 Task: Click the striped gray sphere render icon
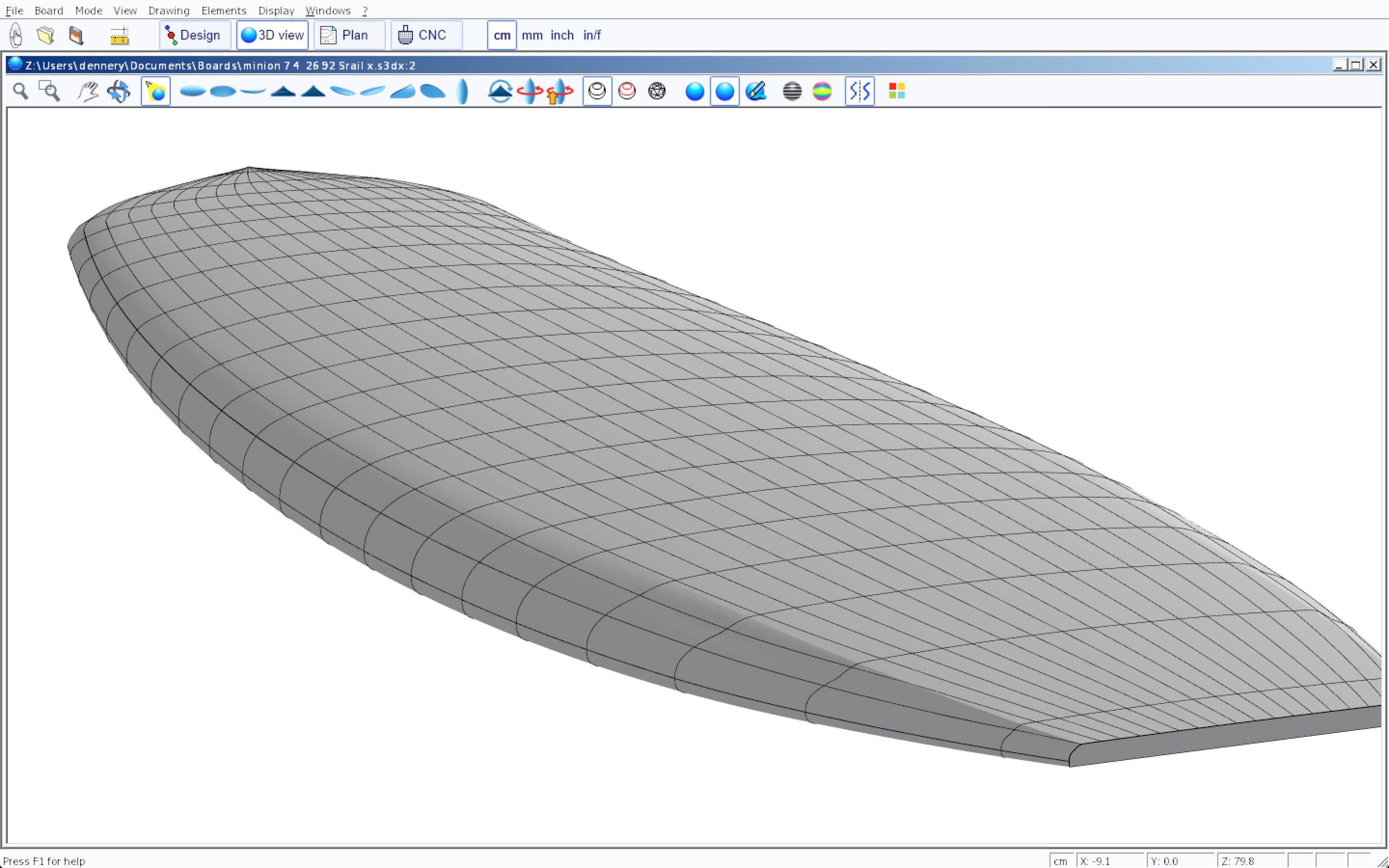(792, 91)
